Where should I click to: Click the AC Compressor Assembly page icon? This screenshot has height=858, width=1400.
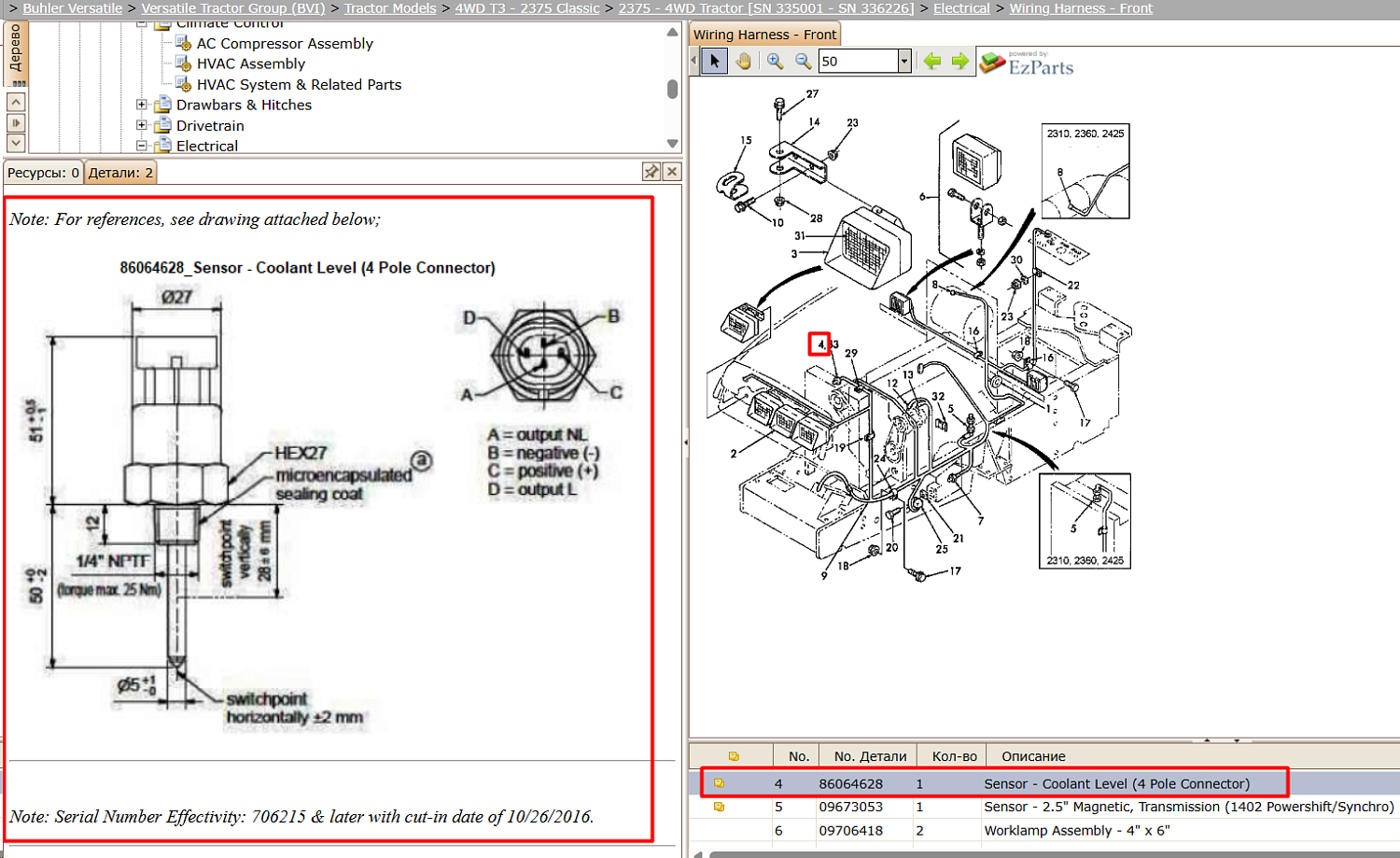(x=184, y=43)
